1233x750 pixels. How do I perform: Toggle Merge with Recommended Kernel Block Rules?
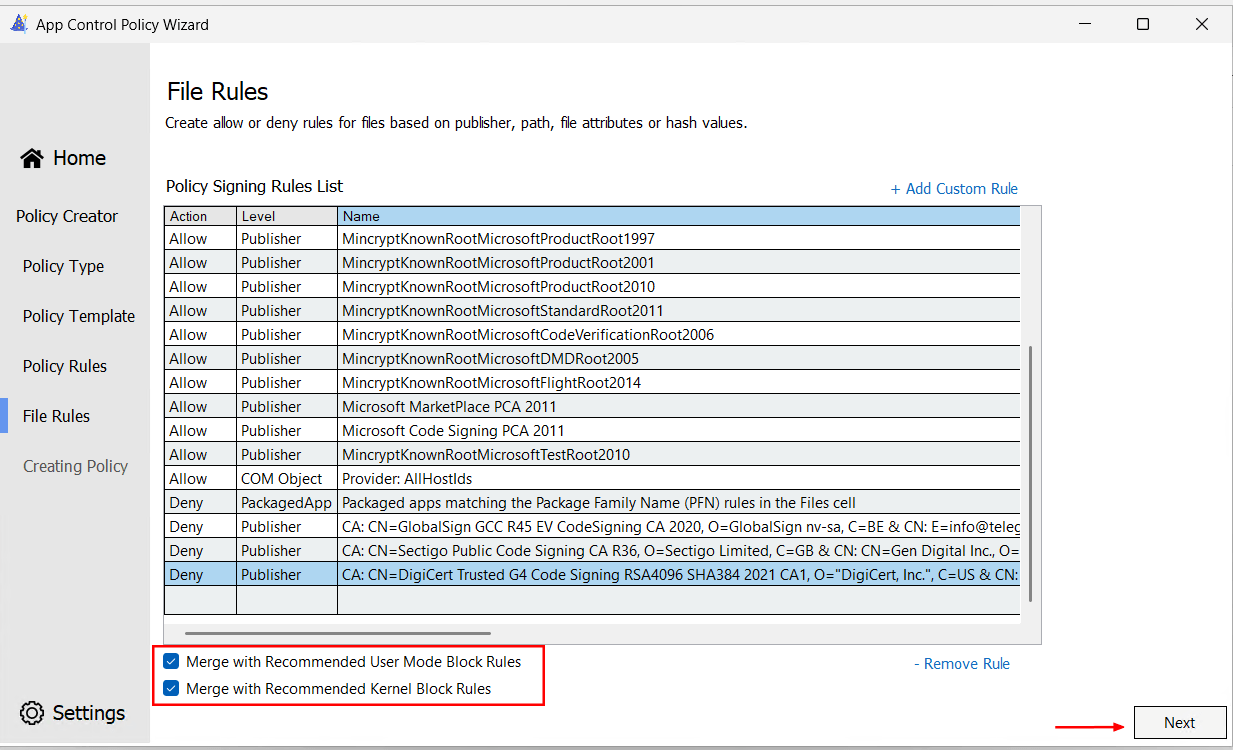(171, 688)
